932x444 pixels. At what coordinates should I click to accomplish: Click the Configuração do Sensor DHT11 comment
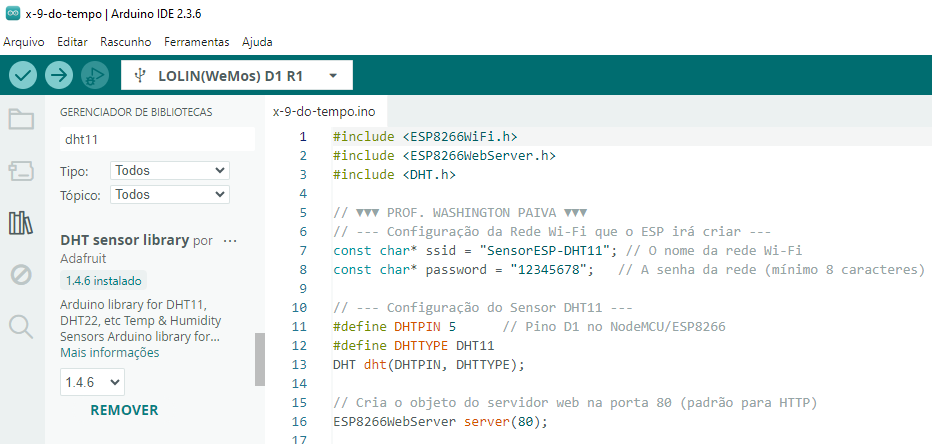click(x=483, y=308)
